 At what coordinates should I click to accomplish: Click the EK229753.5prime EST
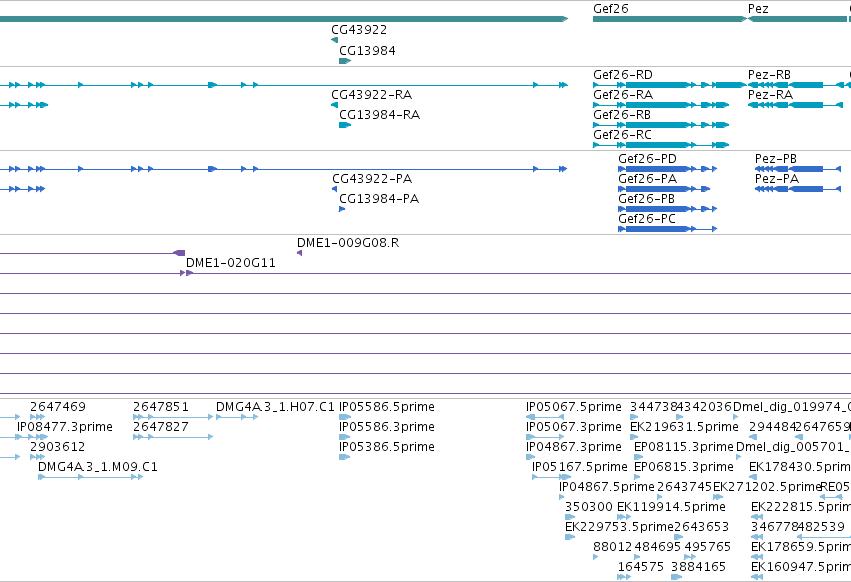click(570, 537)
